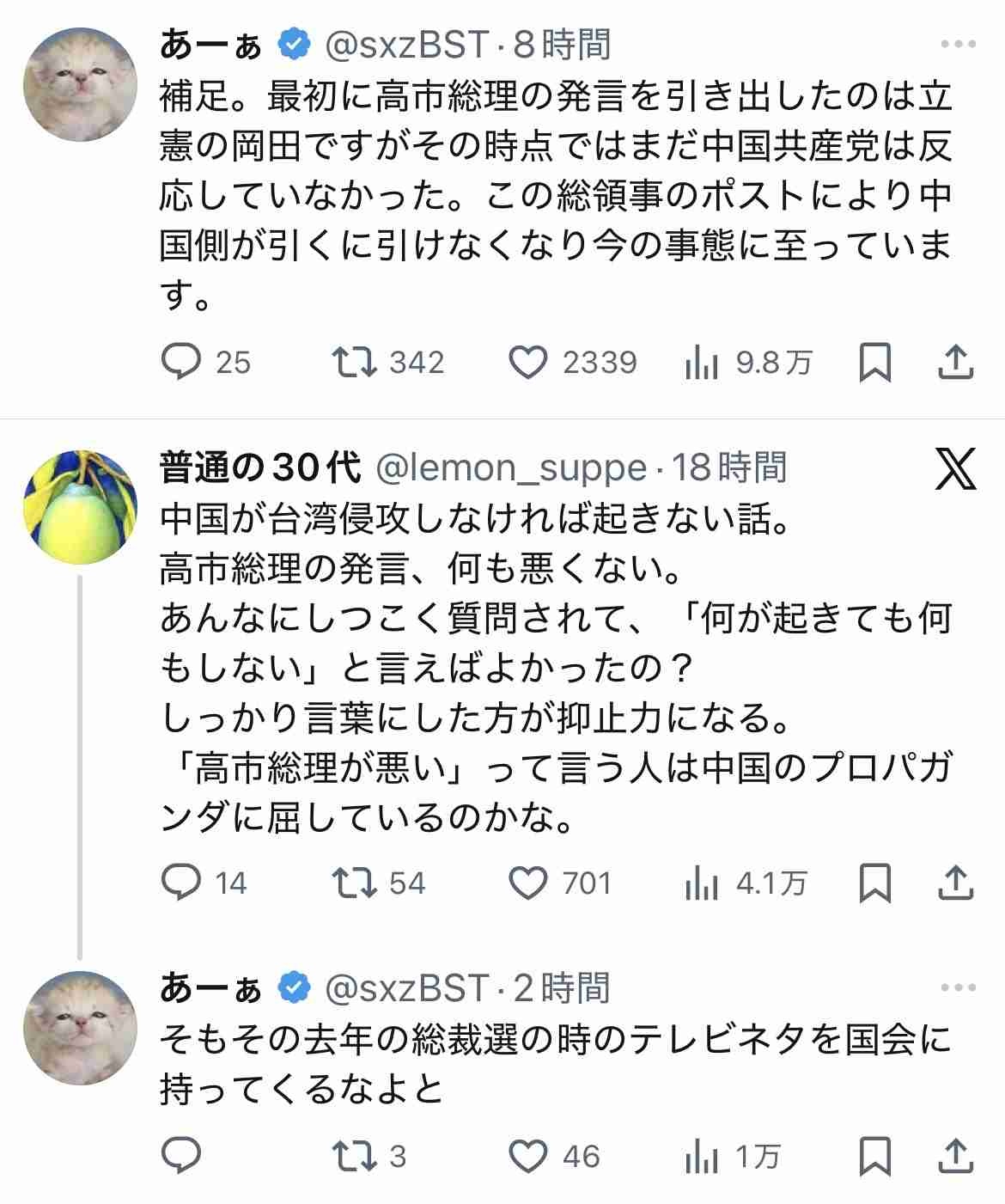Open the @lemon_suppe profile handle
Viewport: 1005px width, 1204px height.
512,468
